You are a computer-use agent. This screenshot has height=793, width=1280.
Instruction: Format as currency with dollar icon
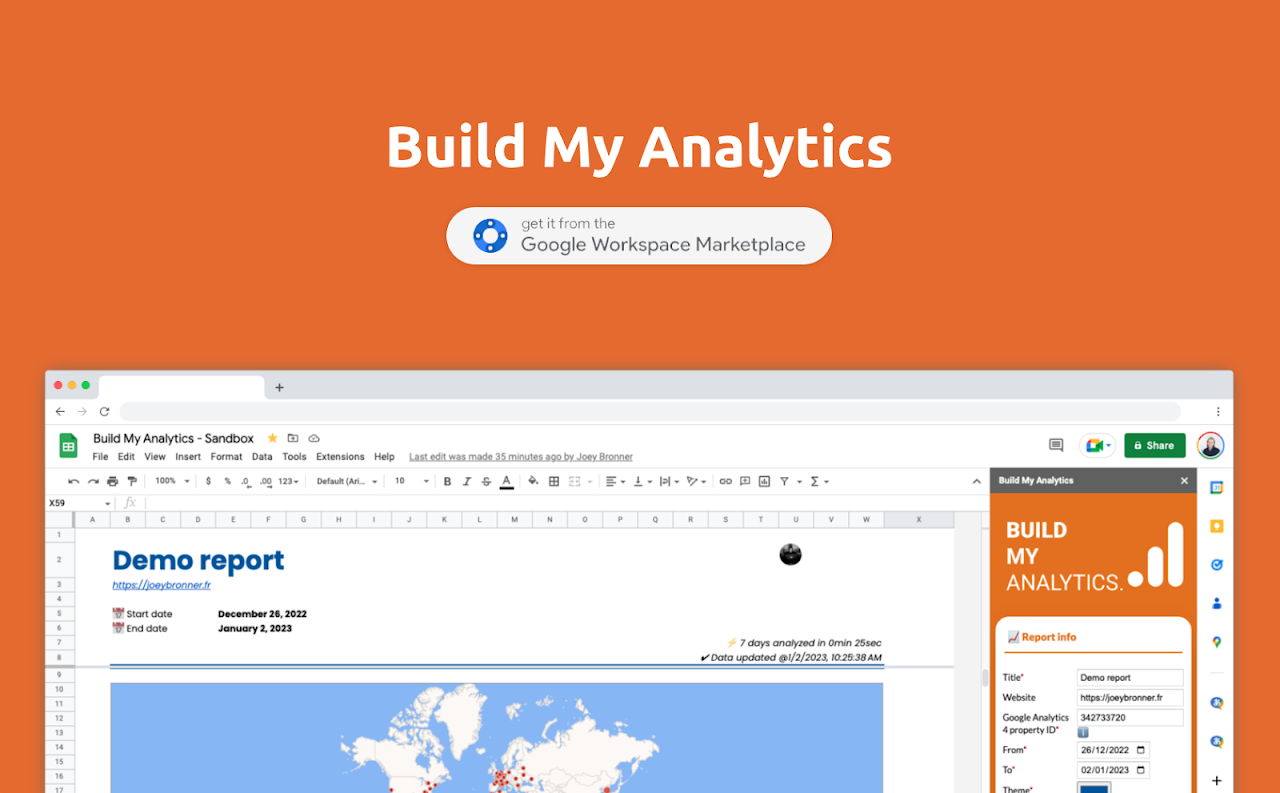tap(208, 481)
